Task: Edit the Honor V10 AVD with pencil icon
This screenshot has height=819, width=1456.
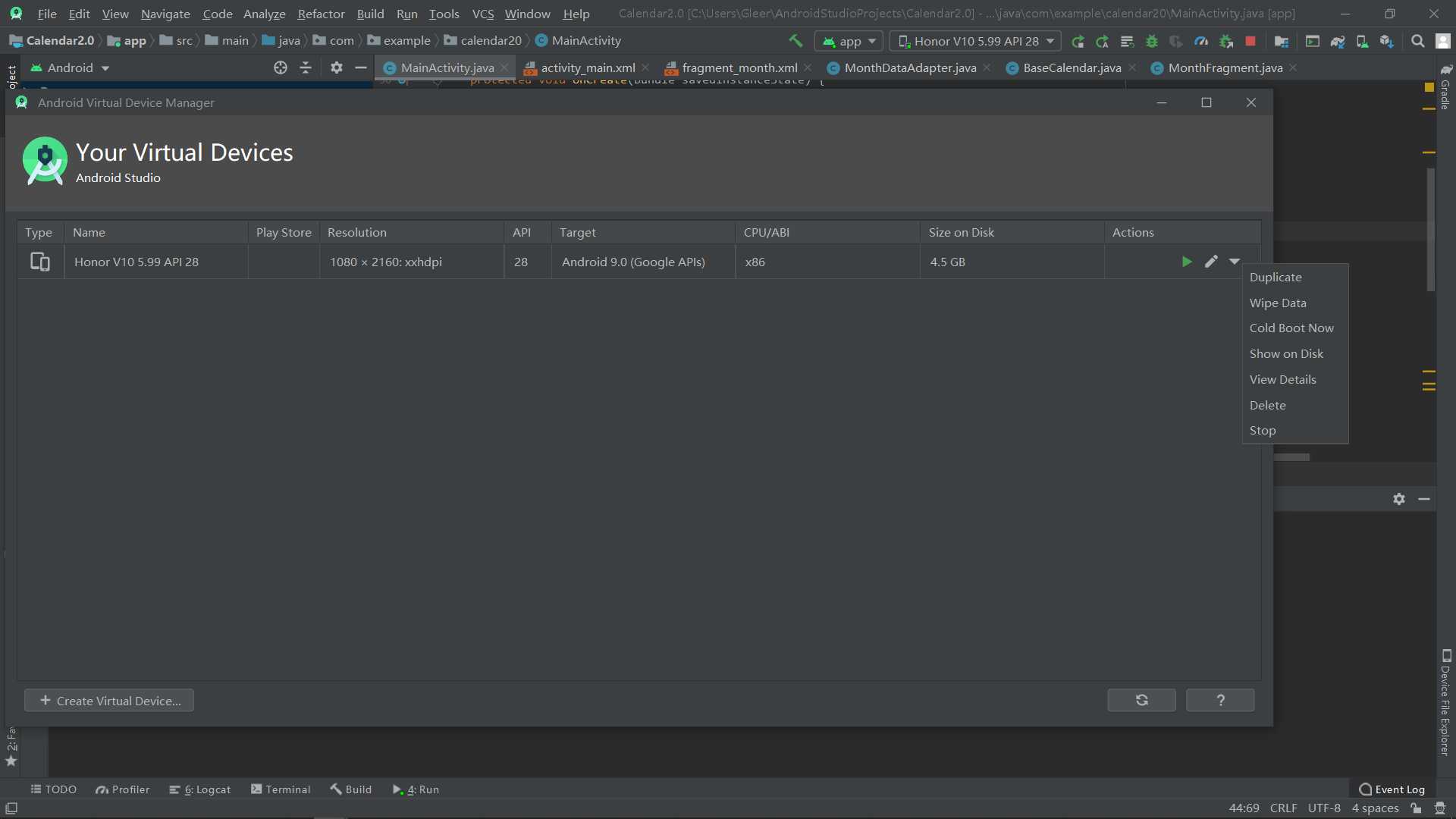Action: (1211, 262)
